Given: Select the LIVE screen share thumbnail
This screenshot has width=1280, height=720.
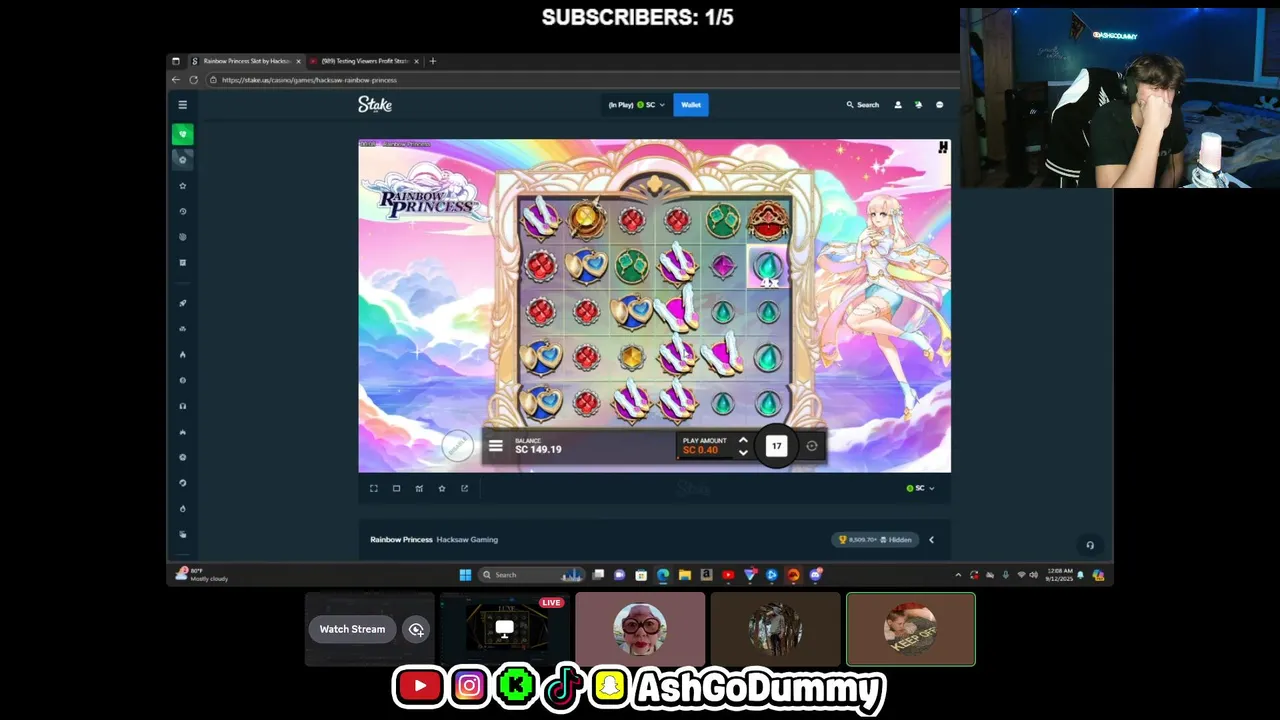Looking at the screenshot, I should click(505, 629).
